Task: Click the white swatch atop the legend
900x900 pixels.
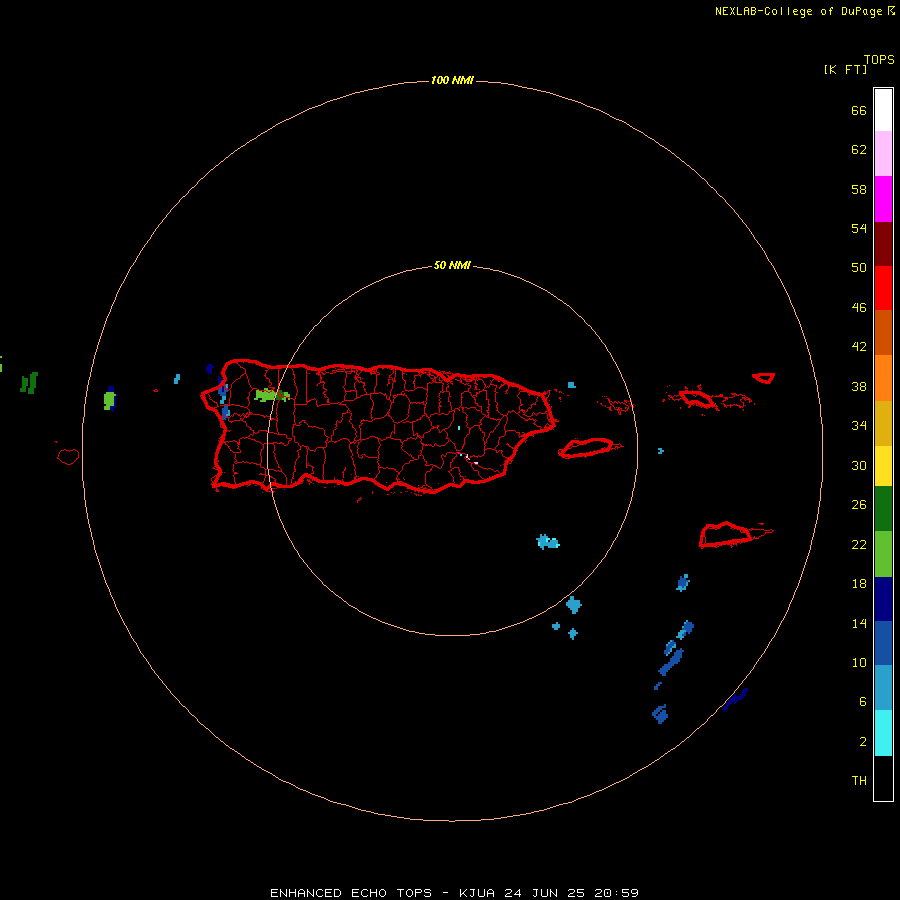Action: click(x=883, y=110)
